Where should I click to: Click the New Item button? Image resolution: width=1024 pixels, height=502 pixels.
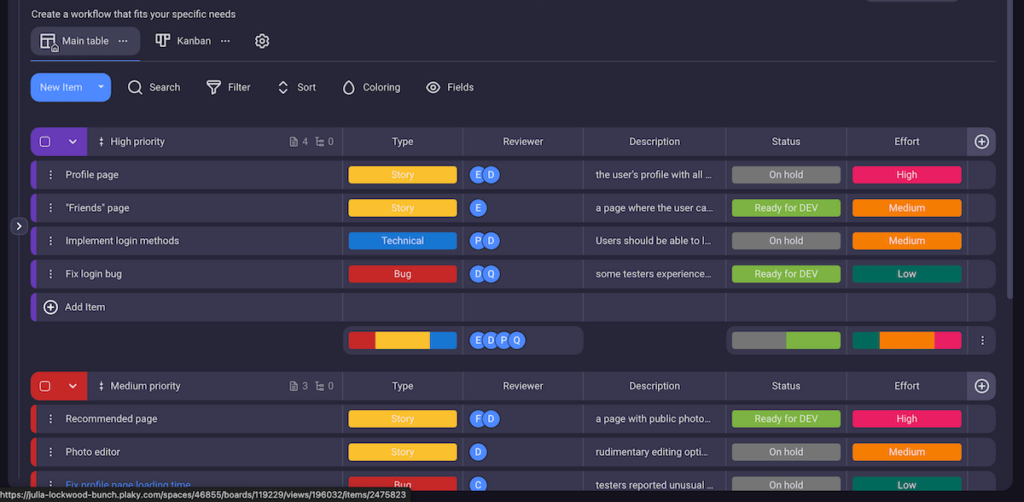point(61,87)
